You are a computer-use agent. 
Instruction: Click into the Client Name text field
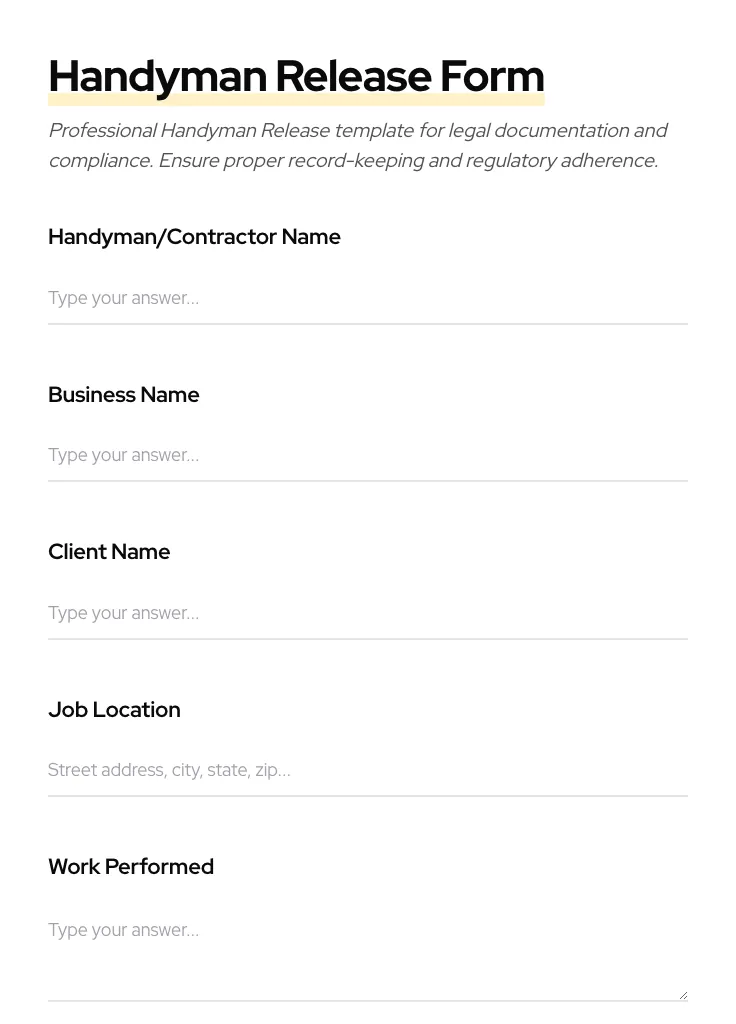pos(367,613)
